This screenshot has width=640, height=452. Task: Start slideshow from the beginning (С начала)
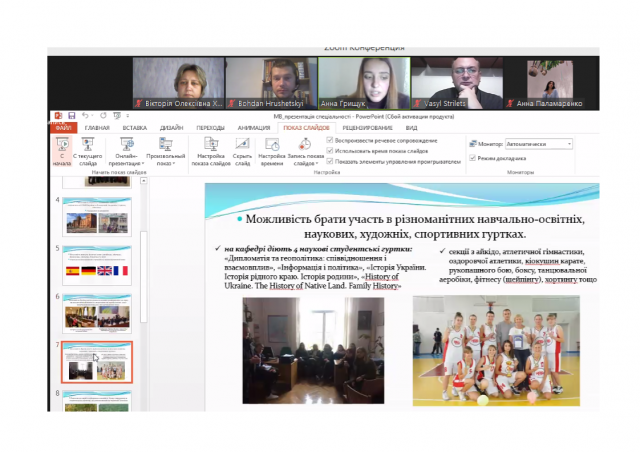point(62,151)
